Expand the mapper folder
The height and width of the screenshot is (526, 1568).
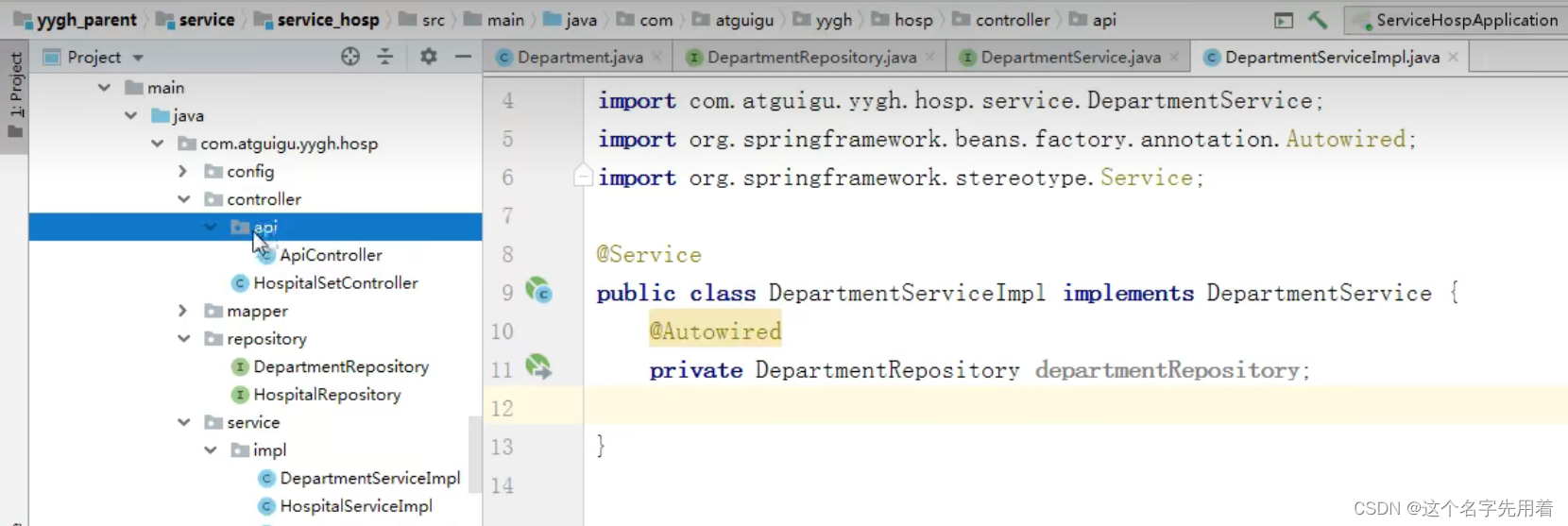(183, 311)
